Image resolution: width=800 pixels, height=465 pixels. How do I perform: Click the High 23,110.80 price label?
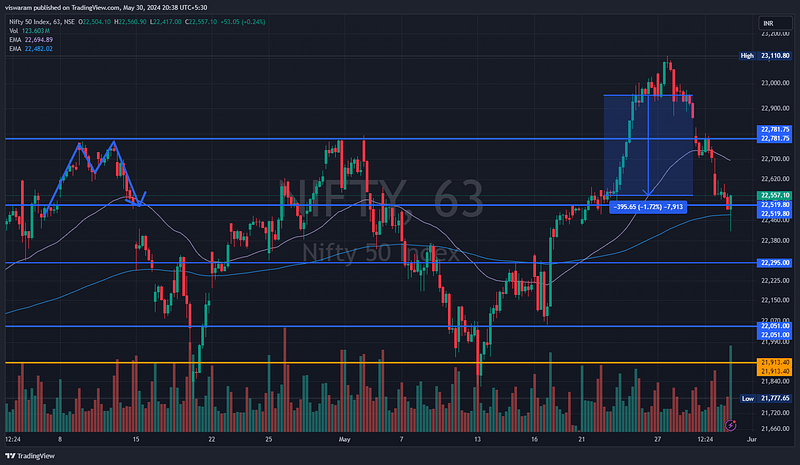point(765,56)
